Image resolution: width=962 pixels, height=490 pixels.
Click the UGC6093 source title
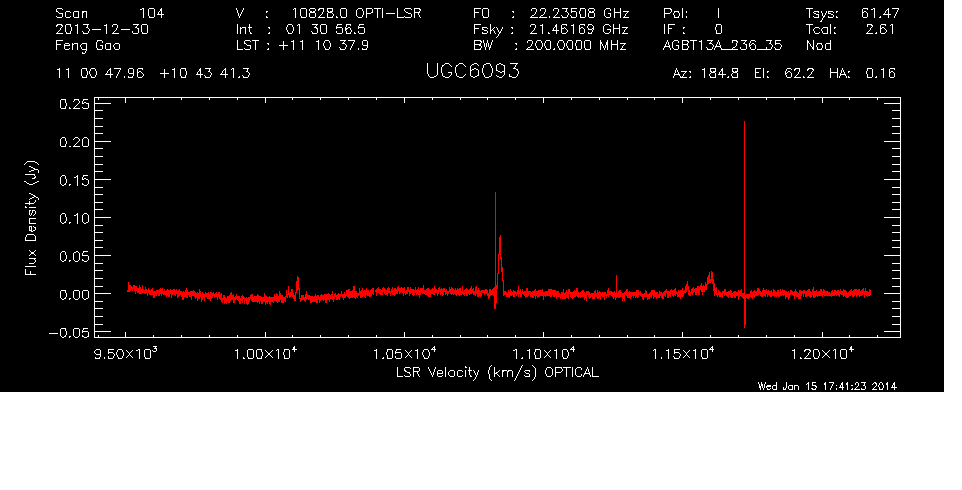point(472,72)
